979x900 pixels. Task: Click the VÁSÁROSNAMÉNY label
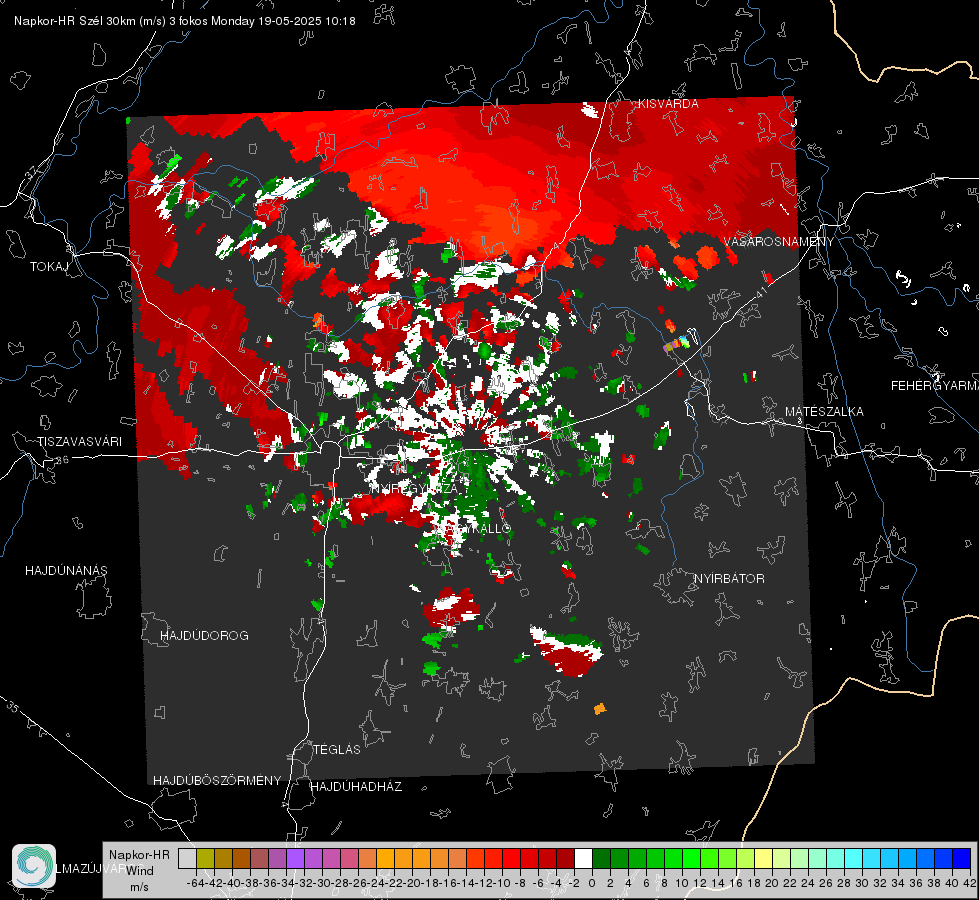[x=779, y=242]
